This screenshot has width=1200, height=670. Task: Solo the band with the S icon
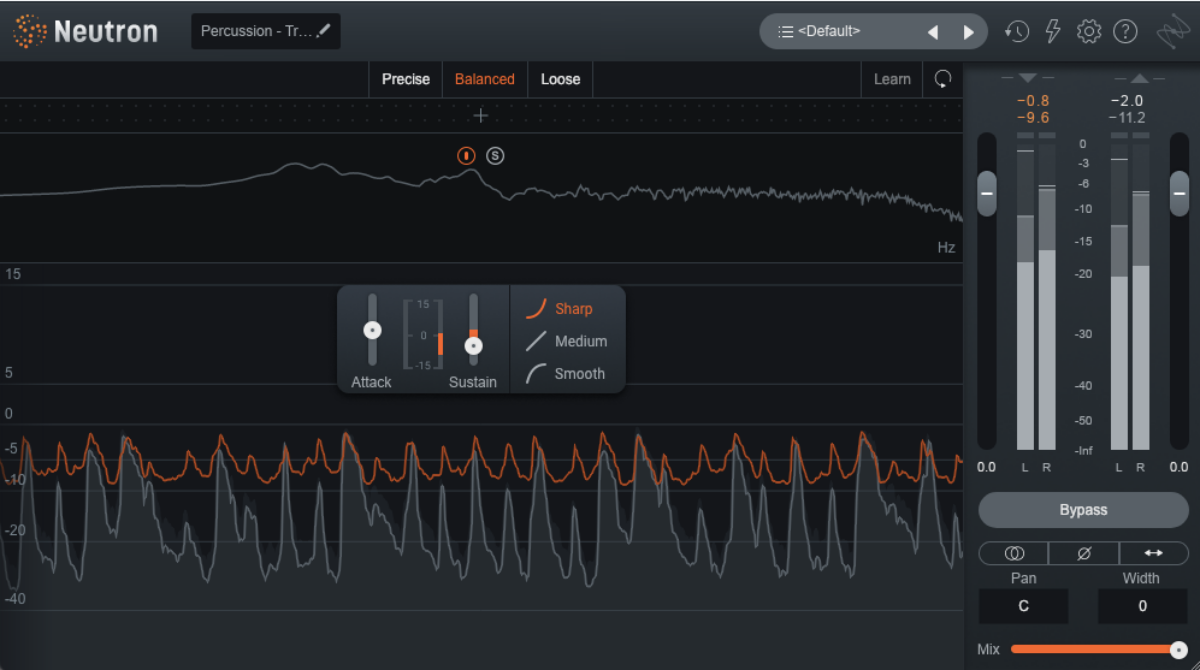(495, 155)
